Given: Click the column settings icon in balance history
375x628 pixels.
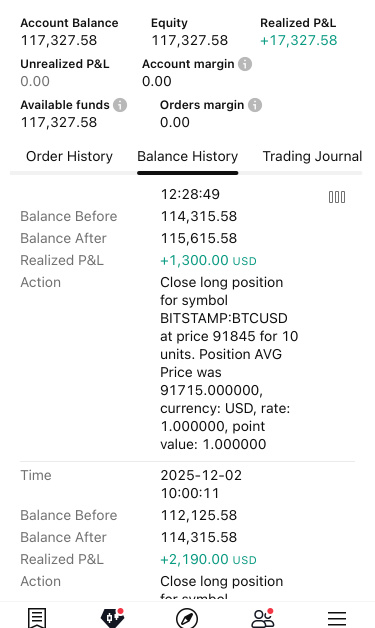Looking at the screenshot, I should tap(337, 197).
